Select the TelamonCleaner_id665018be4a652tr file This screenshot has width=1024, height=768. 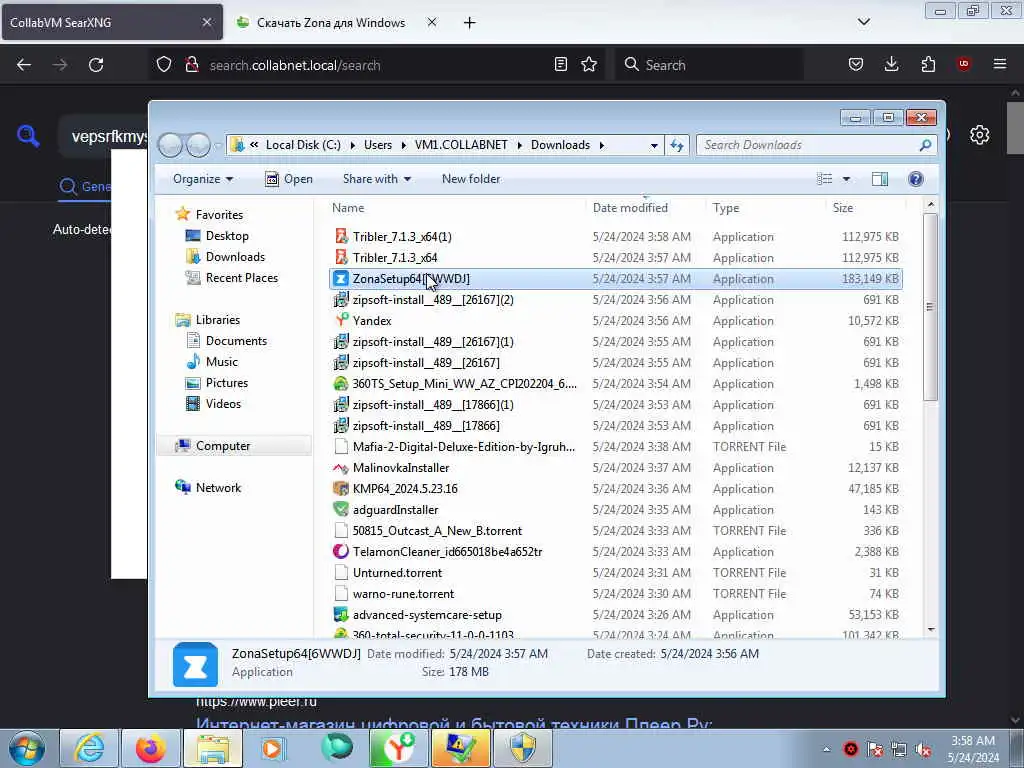click(x=616, y=552)
